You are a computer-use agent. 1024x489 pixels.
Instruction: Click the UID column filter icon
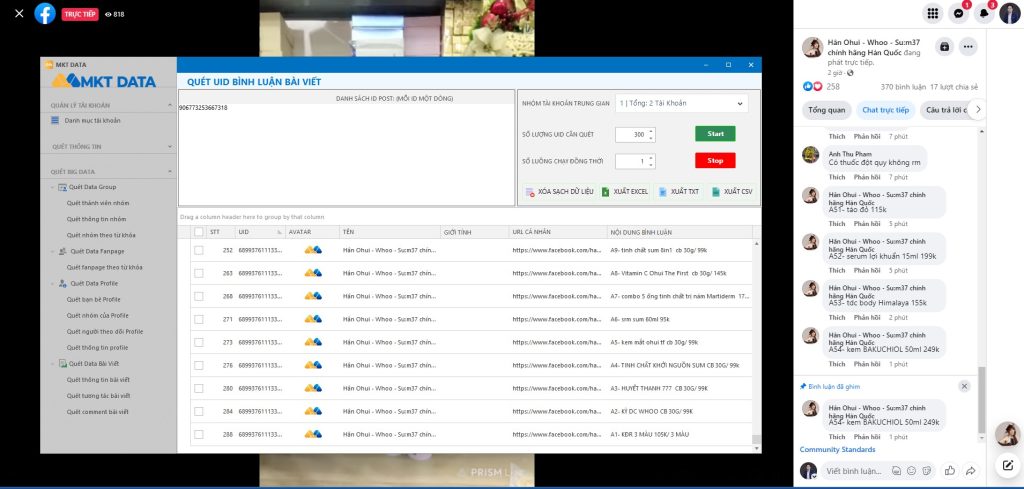(x=280, y=232)
